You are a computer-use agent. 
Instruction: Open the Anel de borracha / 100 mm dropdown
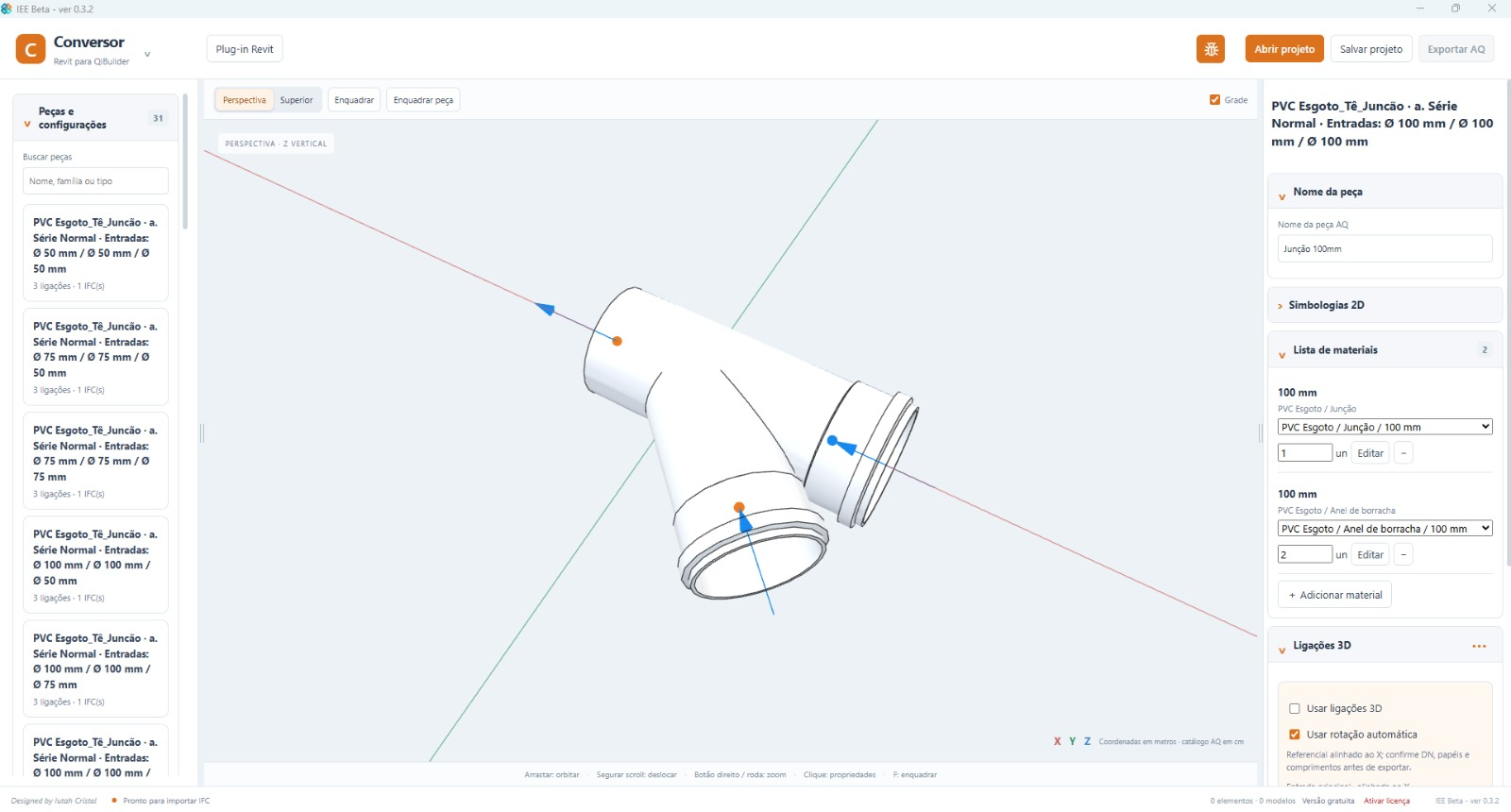(x=1384, y=529)
